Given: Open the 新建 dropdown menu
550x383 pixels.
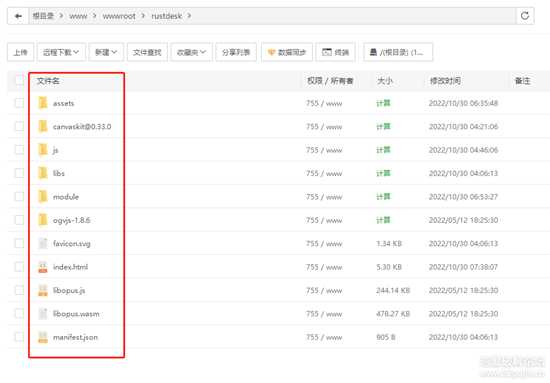Looking at the screenshot, I should click(x=106, y=52).
